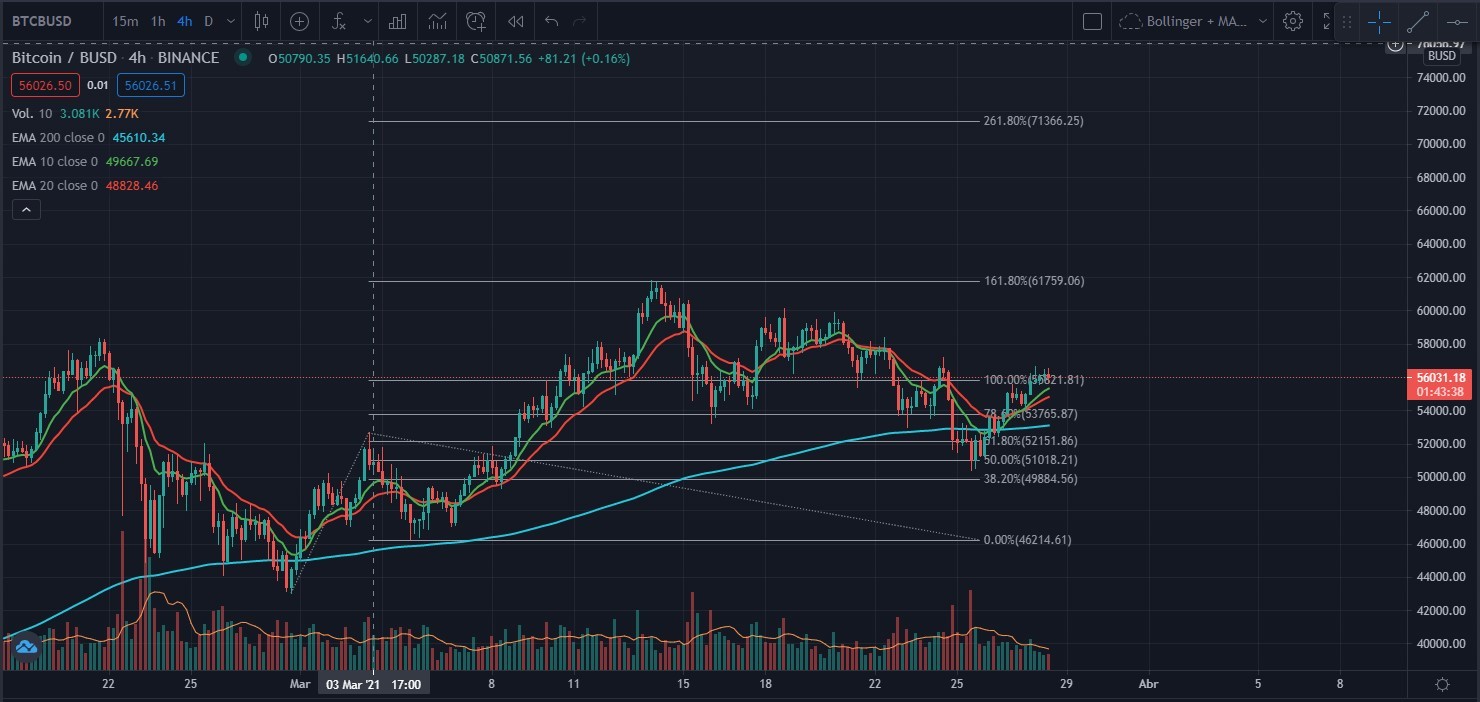The height and width of the screenshot is (702, 1480).
Task: Toggle fullscreen mode icon
Action: tap(1327, 21)
